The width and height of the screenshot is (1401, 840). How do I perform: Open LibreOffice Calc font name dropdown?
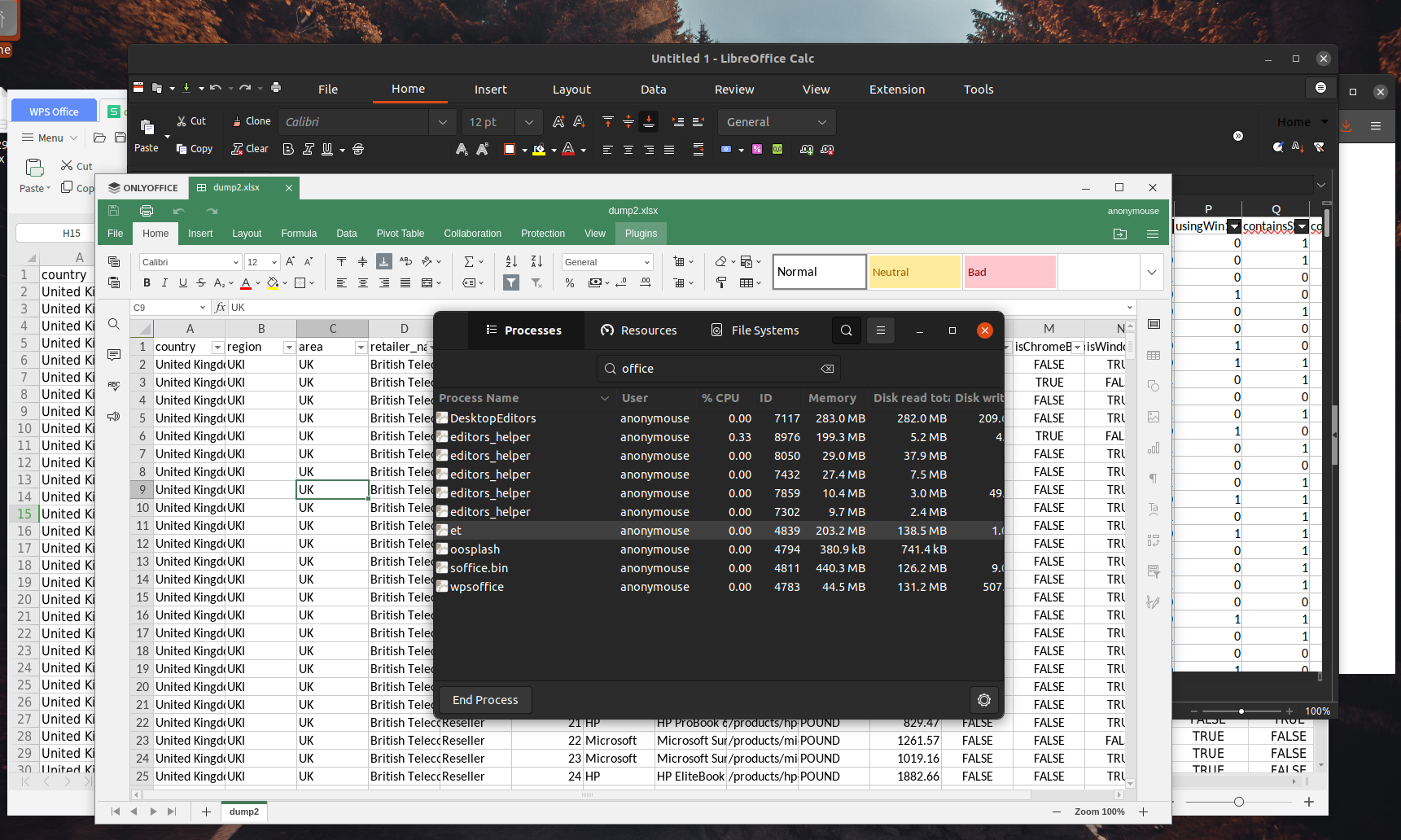point(442,122)
